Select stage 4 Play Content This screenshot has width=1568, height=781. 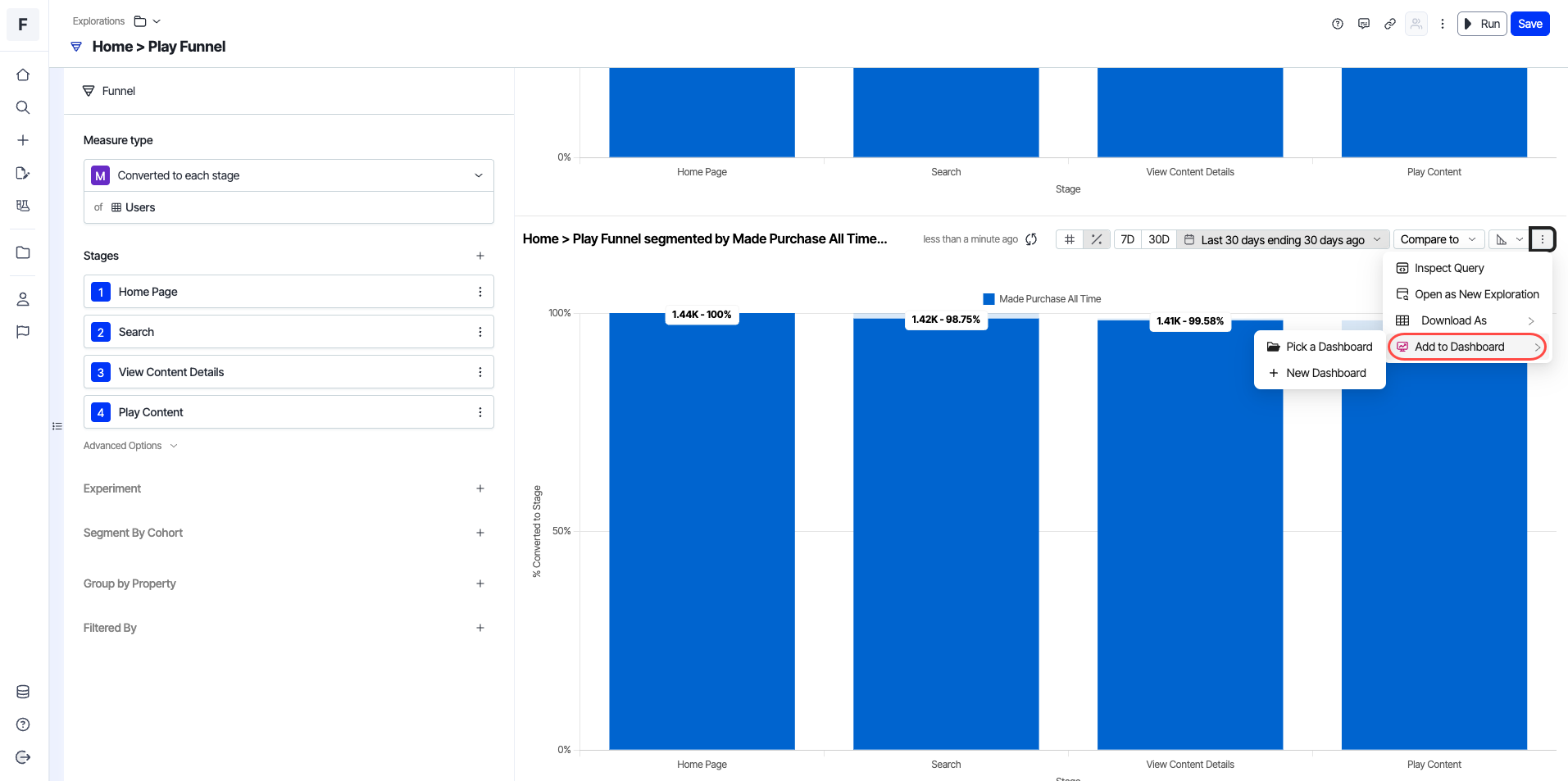coord(289,412)
